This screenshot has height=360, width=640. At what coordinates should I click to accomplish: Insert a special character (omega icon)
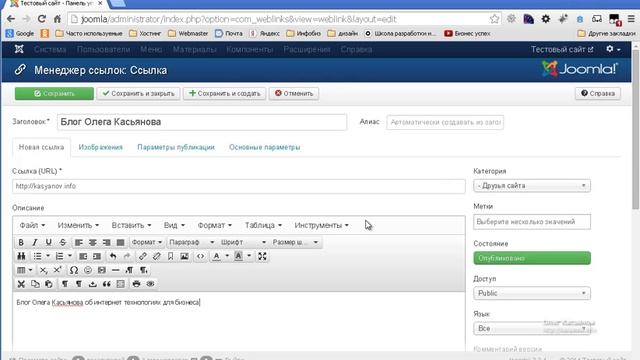point(74,270)
